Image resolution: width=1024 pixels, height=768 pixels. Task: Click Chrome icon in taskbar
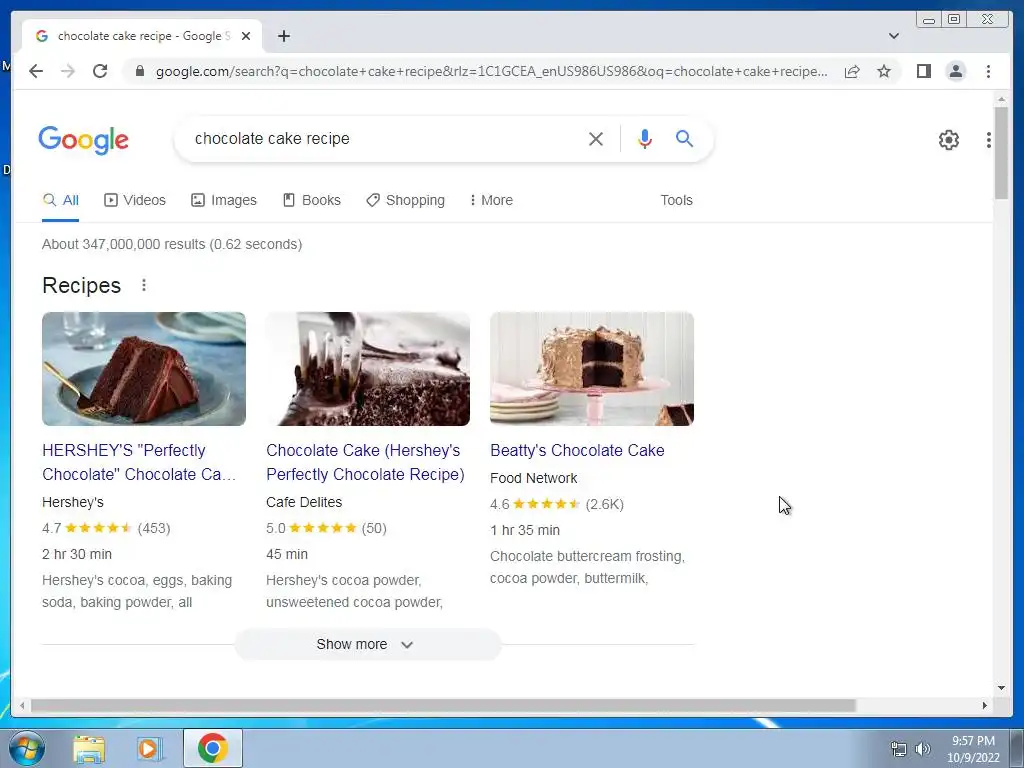coord(213,748)
